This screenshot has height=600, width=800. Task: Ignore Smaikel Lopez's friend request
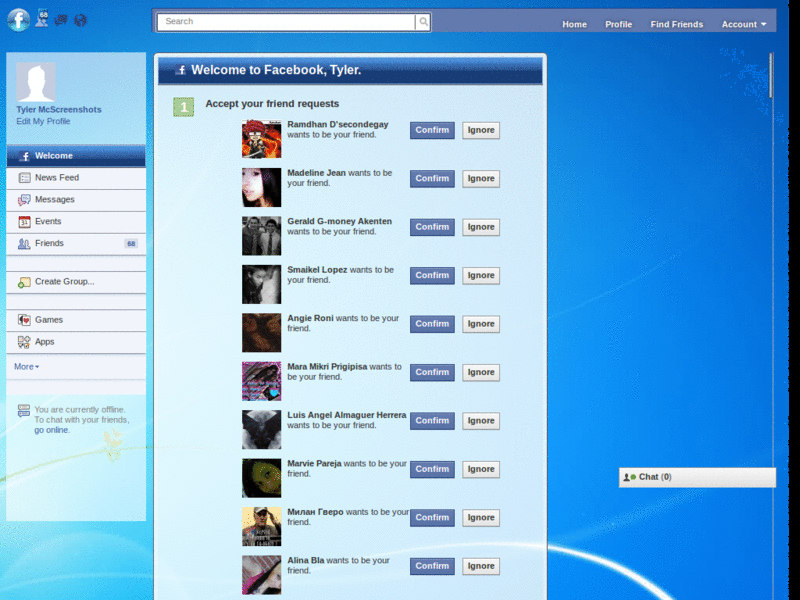(480, 275)
